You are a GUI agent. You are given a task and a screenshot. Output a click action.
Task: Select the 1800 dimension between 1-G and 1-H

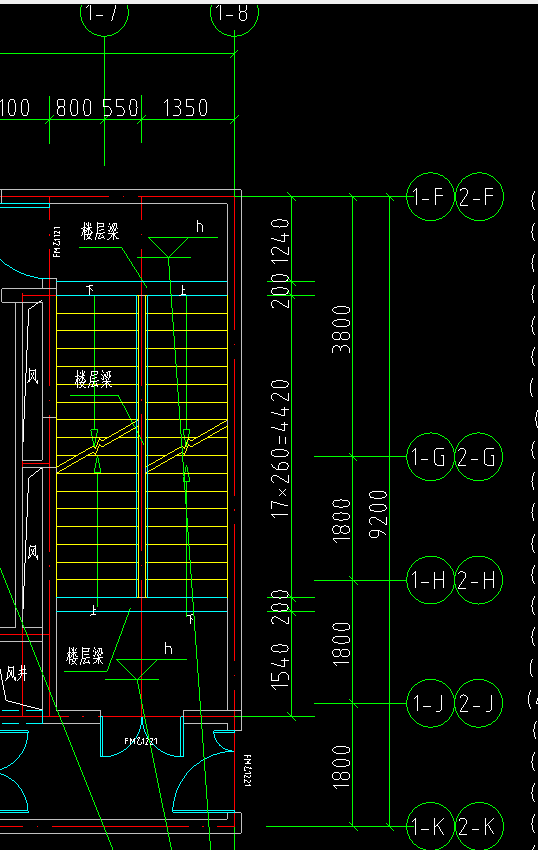pos(341,520)
